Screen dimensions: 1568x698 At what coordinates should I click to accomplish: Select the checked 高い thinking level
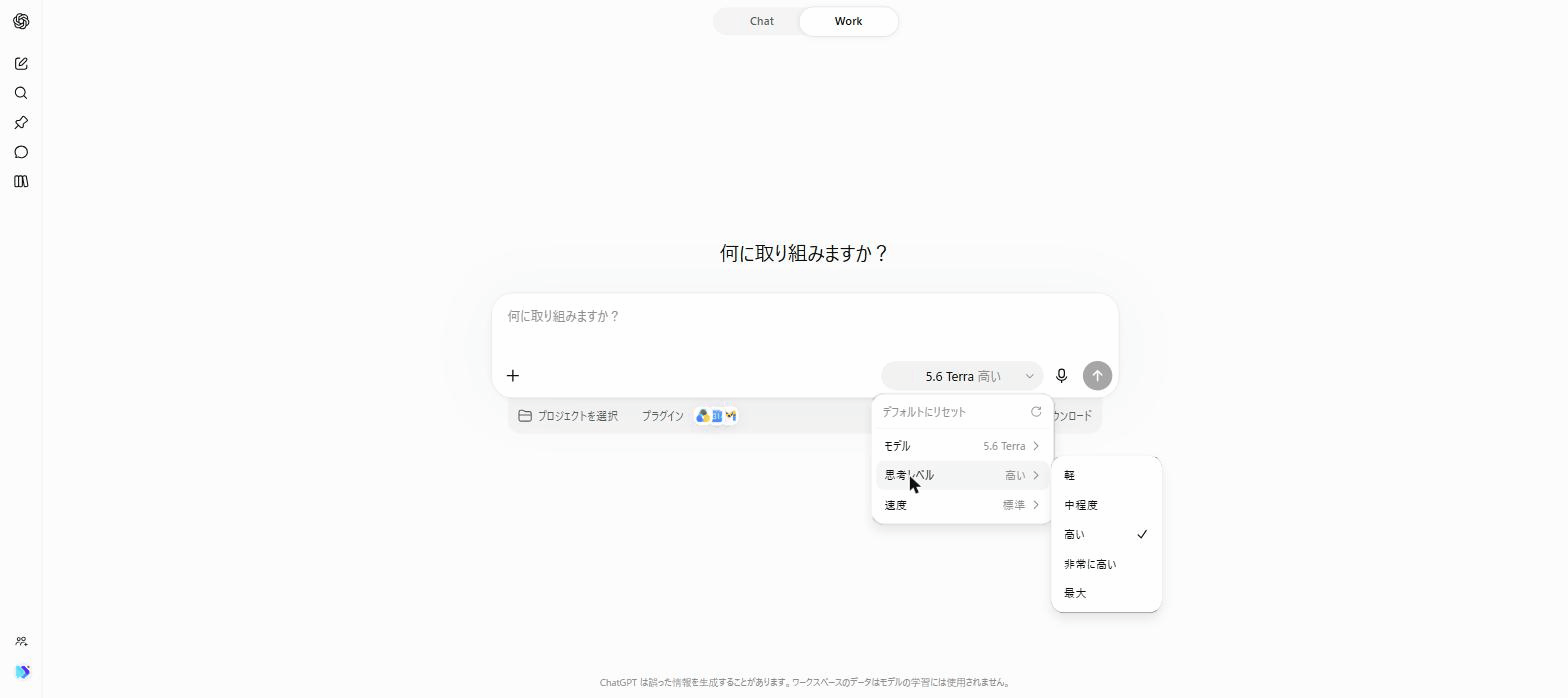click(1106, 535)
